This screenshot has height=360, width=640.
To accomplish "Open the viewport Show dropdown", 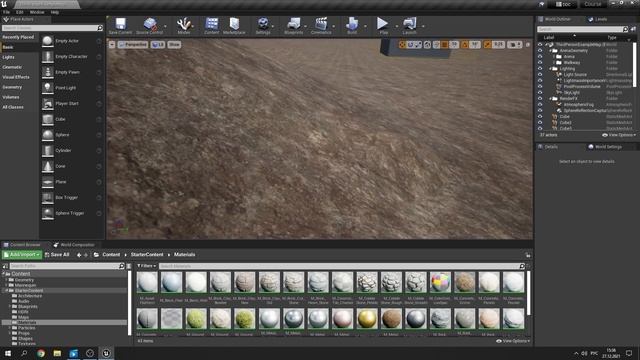I will (x=174, y=44).
